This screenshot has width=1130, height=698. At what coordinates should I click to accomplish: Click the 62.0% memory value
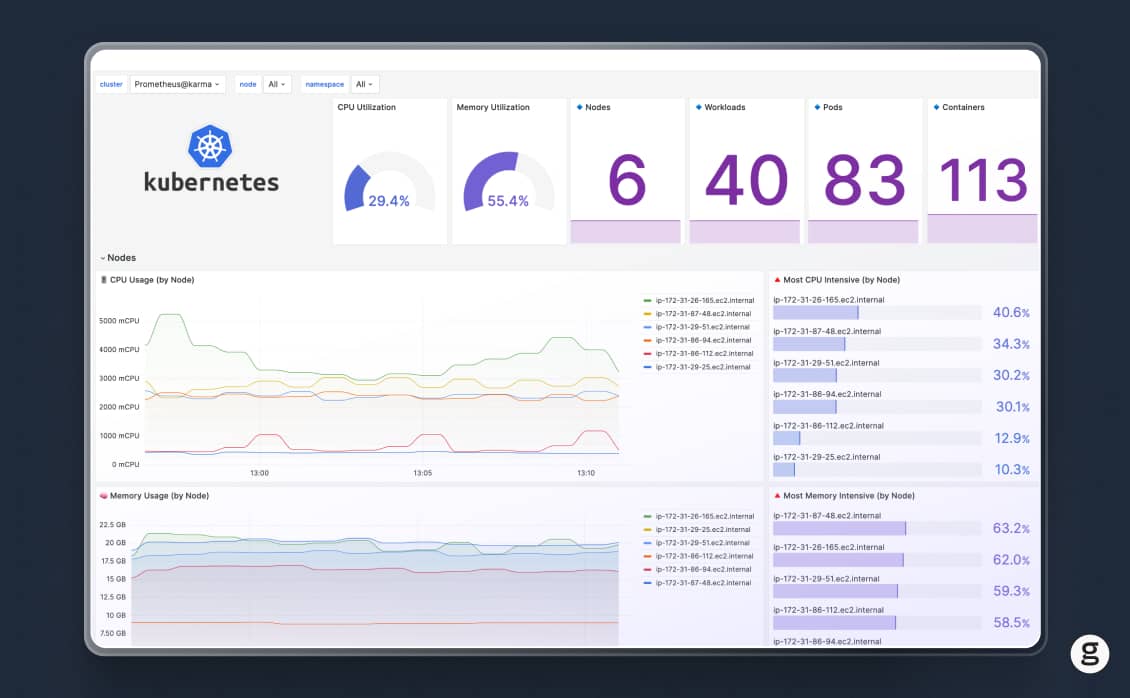1011,560
